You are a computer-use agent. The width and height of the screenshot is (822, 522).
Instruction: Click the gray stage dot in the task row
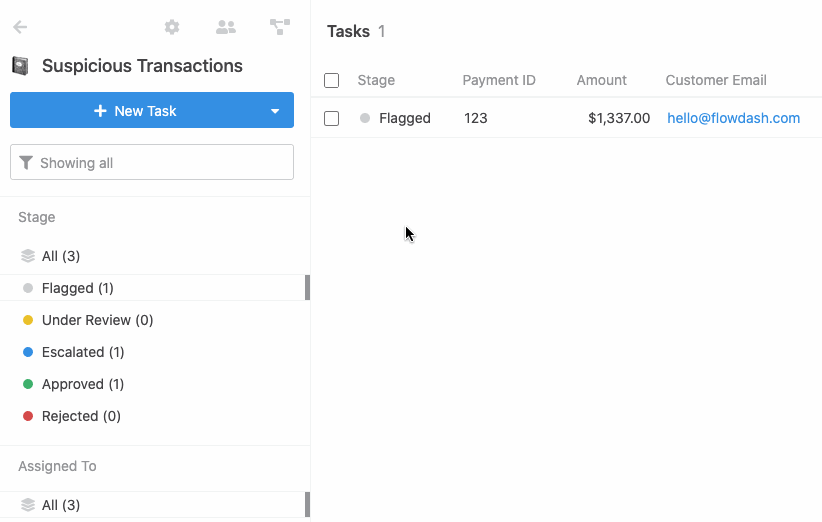click(365, 118)
